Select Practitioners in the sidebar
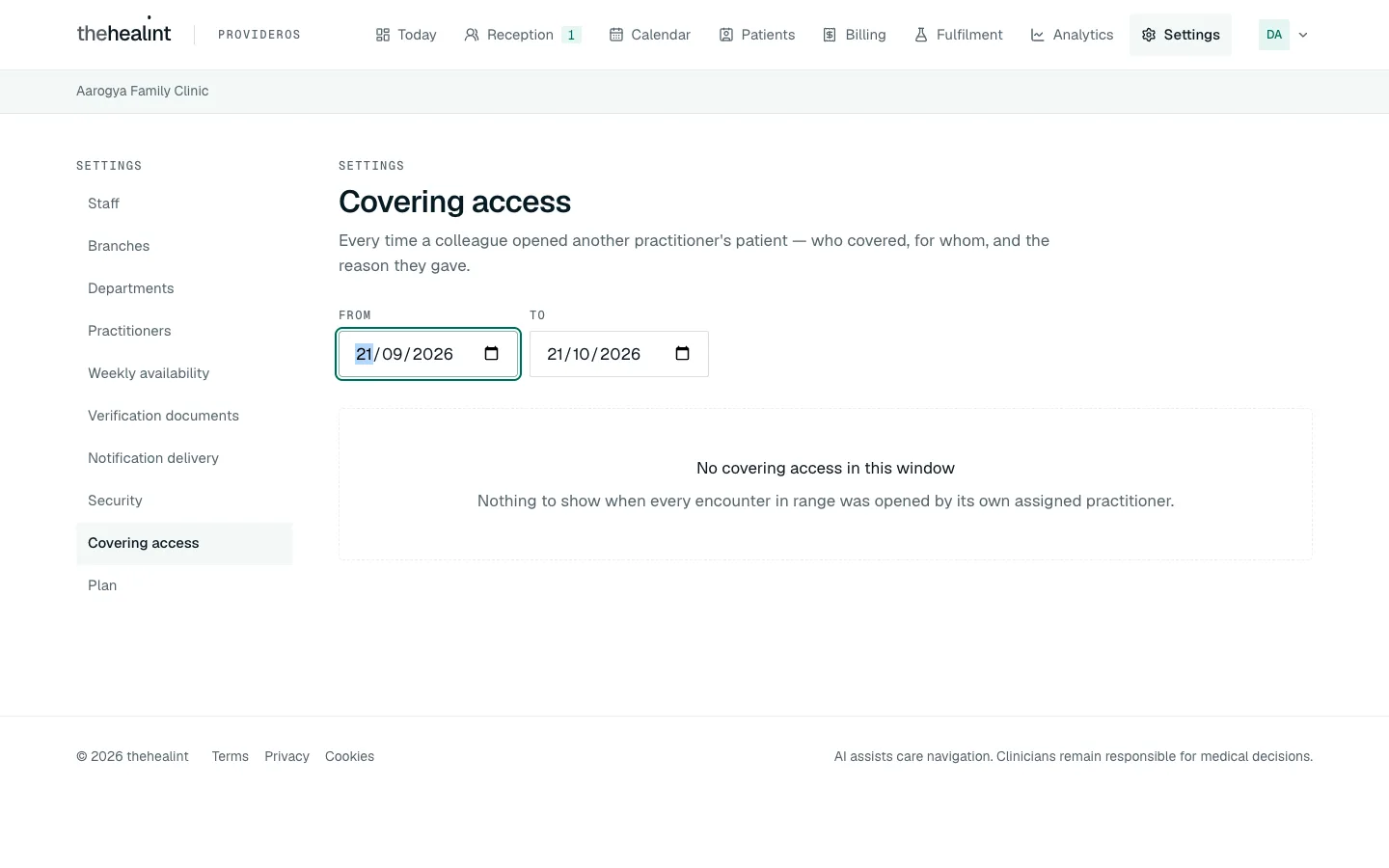 [x=184, y=331]
